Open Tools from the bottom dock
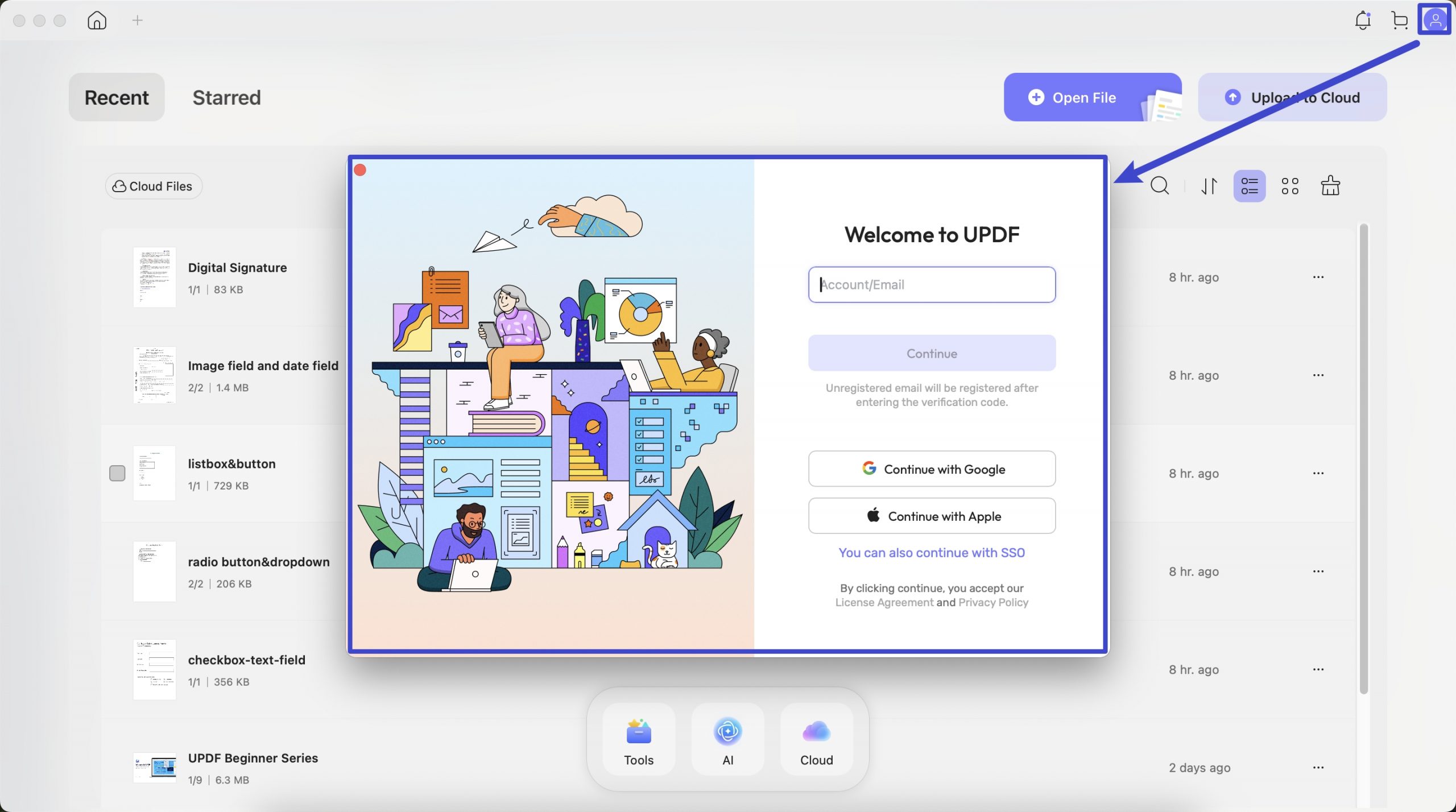This screenshot has width=1456, height=812. point(639,739)
